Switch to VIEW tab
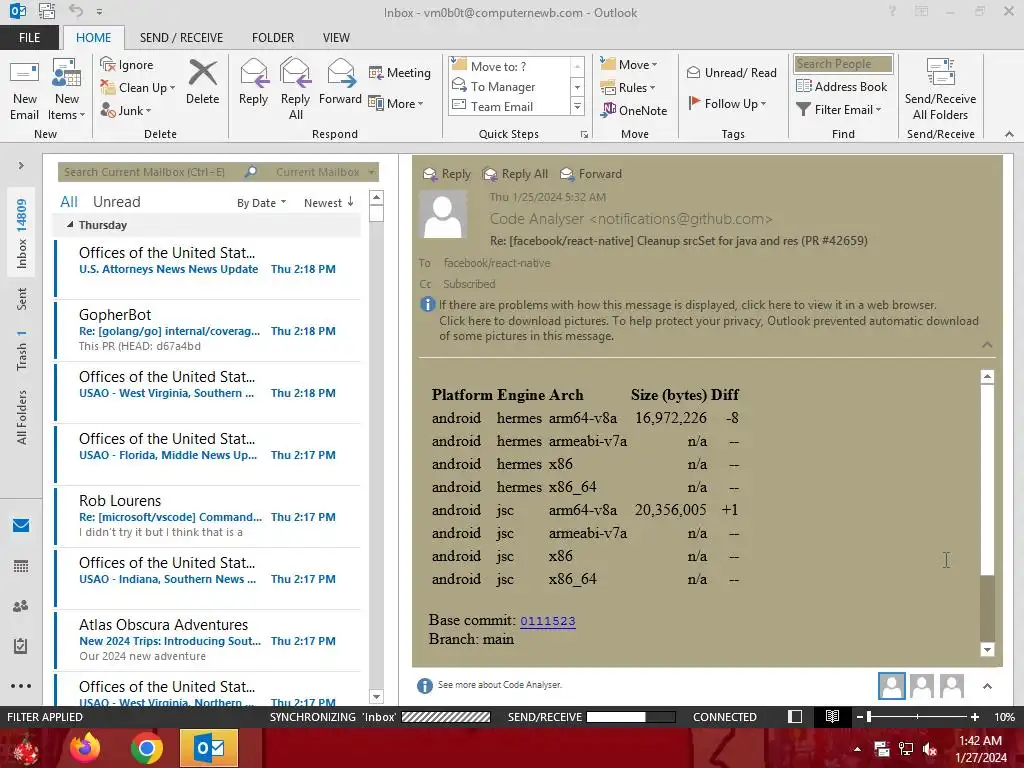 336,38
